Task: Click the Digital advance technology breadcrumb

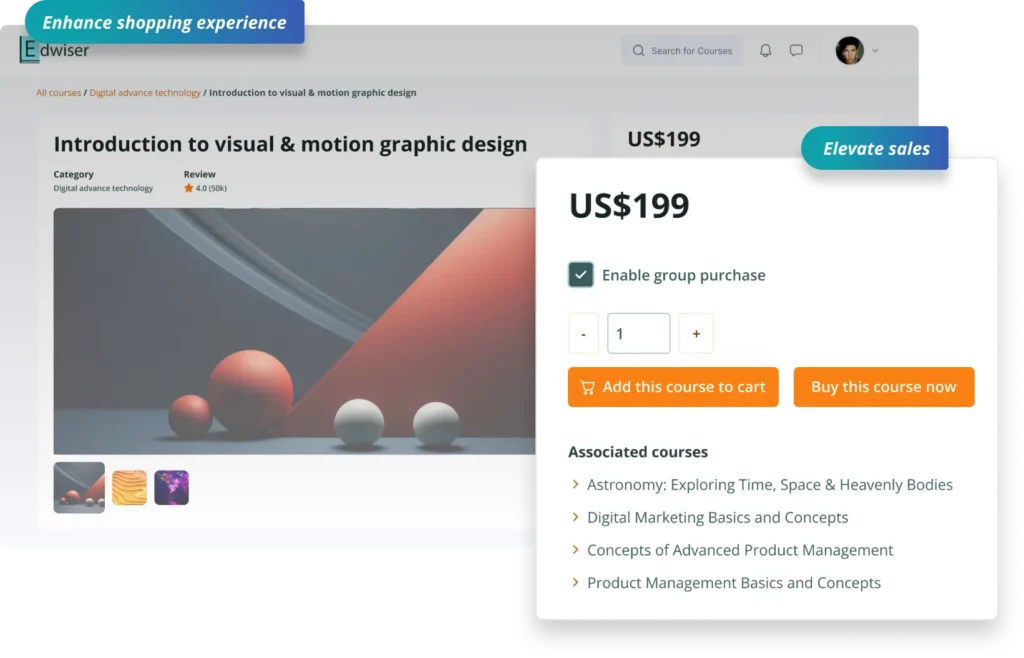Action: tap(143, 92)
